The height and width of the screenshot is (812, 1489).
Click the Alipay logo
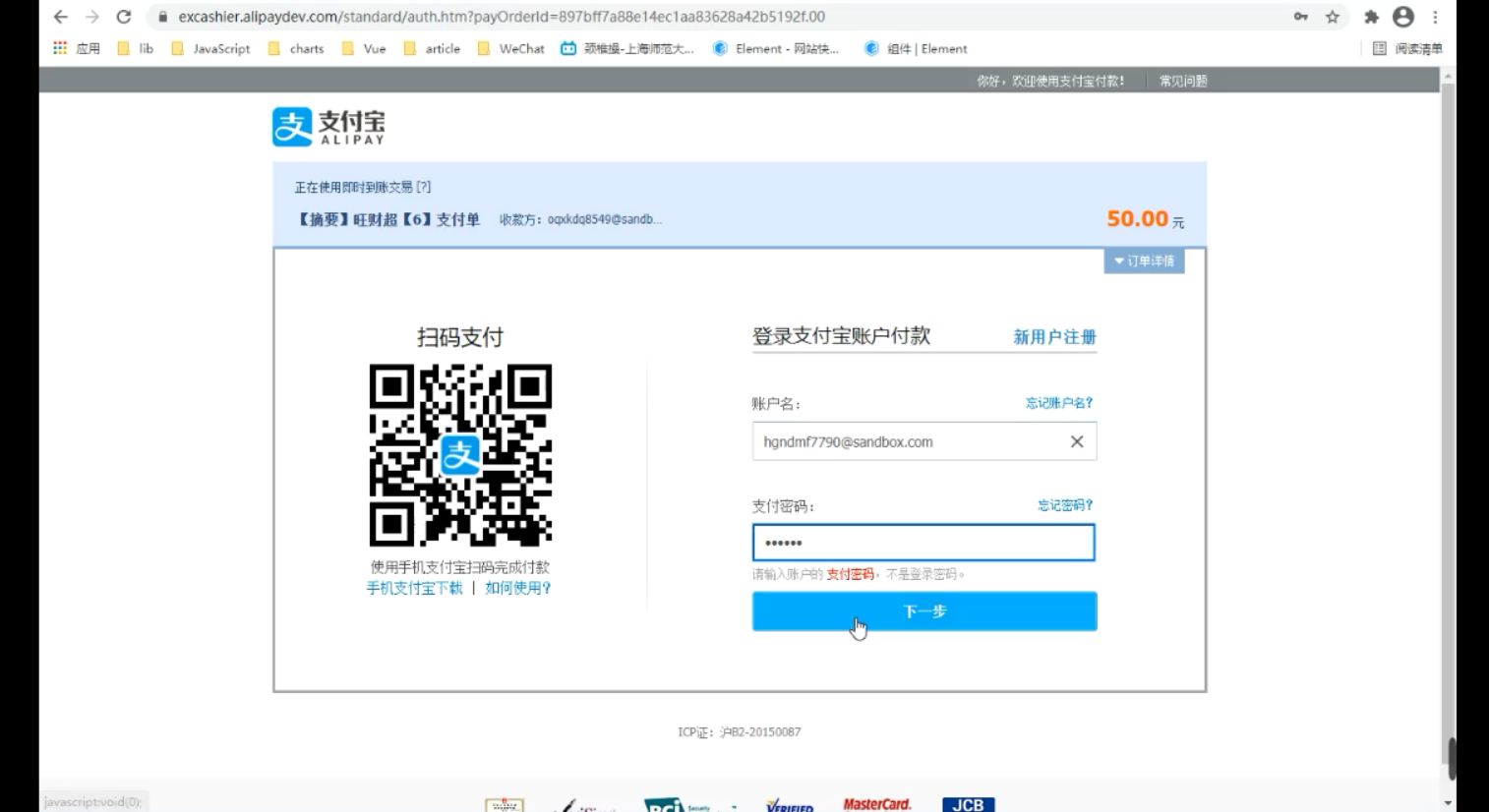pos(328,127)
